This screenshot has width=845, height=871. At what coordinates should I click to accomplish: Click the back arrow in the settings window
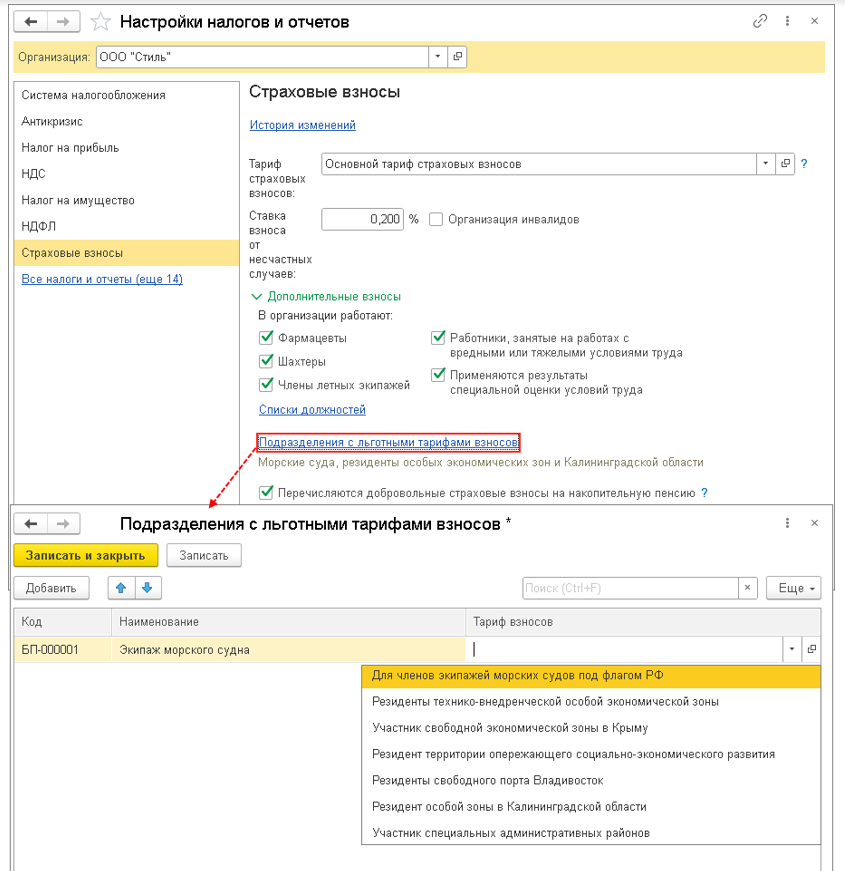[31, 21]
